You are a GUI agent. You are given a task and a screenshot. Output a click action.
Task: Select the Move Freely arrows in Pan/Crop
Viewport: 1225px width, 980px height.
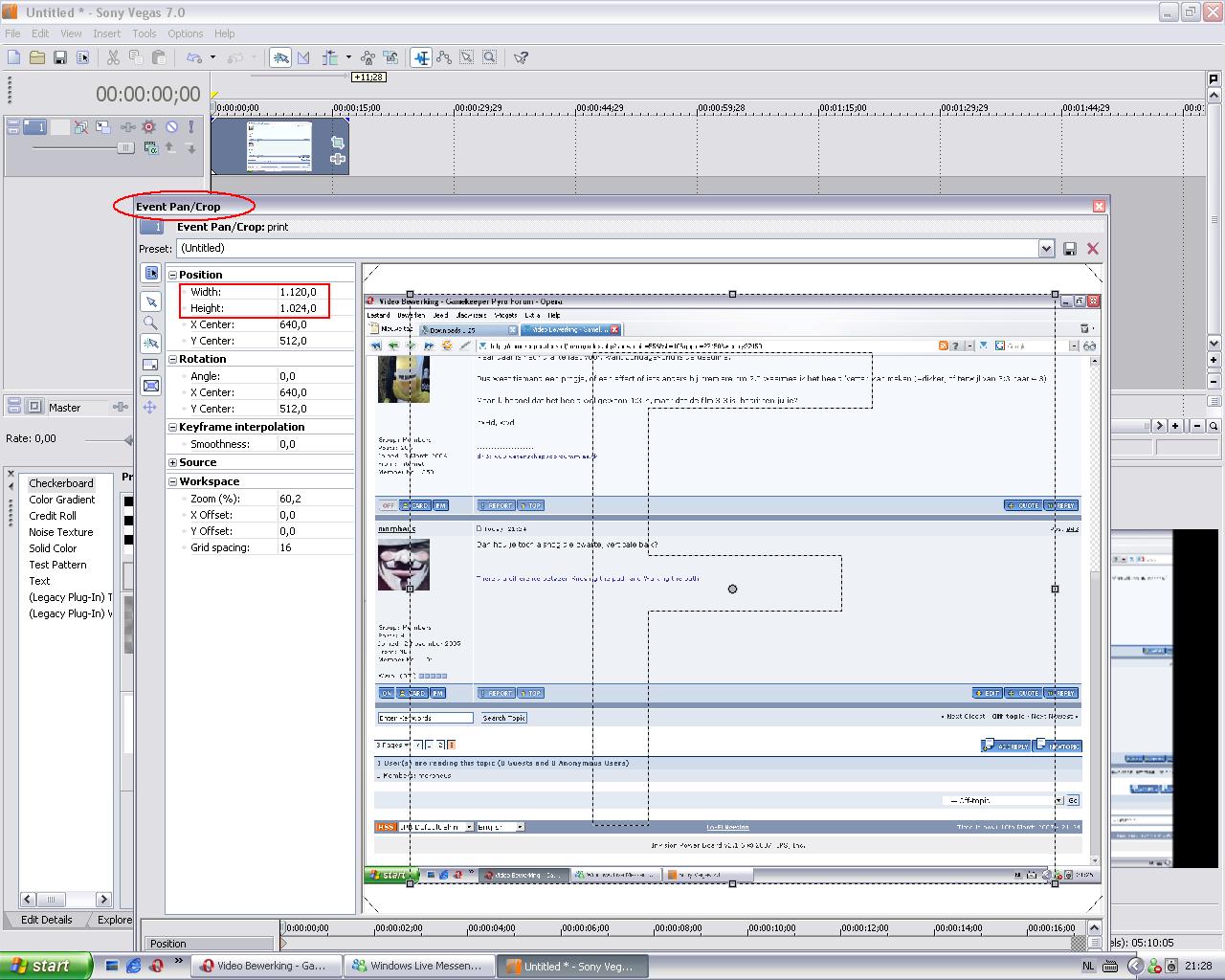(x=151, y=408)
